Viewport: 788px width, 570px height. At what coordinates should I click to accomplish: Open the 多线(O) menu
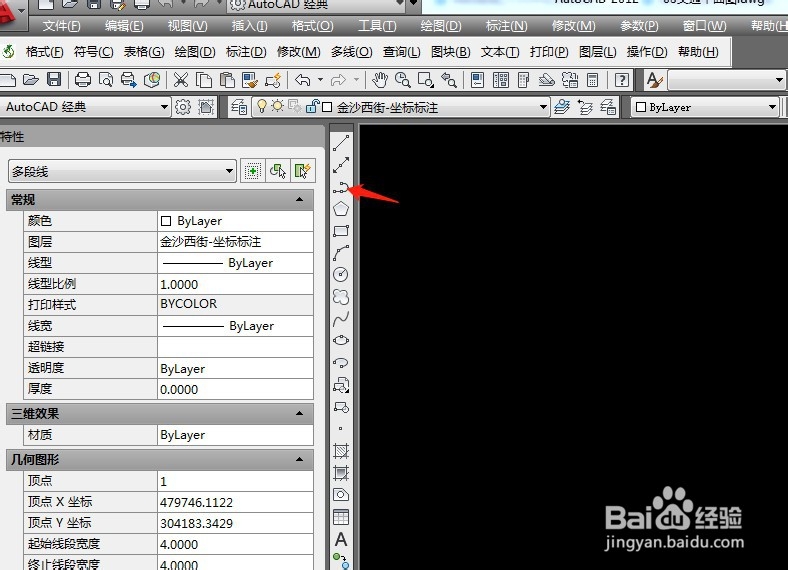351,51
